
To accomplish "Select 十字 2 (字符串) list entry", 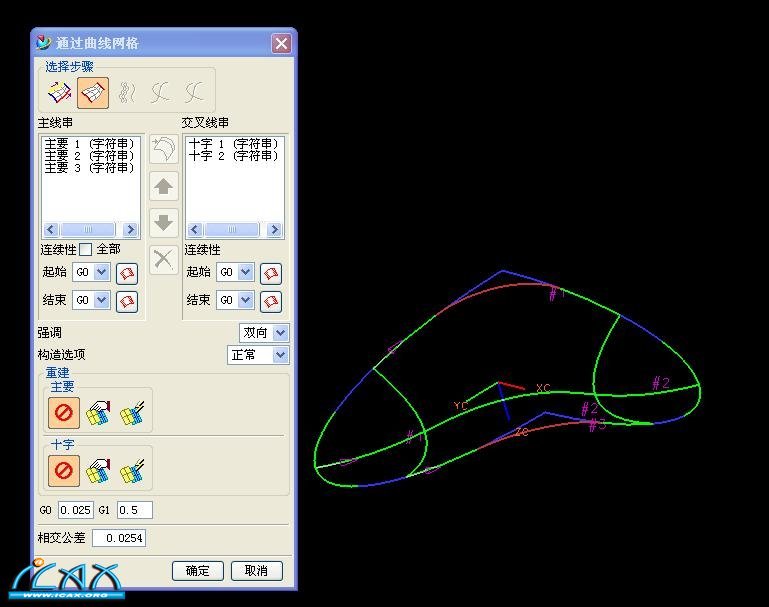I will 233,155.
